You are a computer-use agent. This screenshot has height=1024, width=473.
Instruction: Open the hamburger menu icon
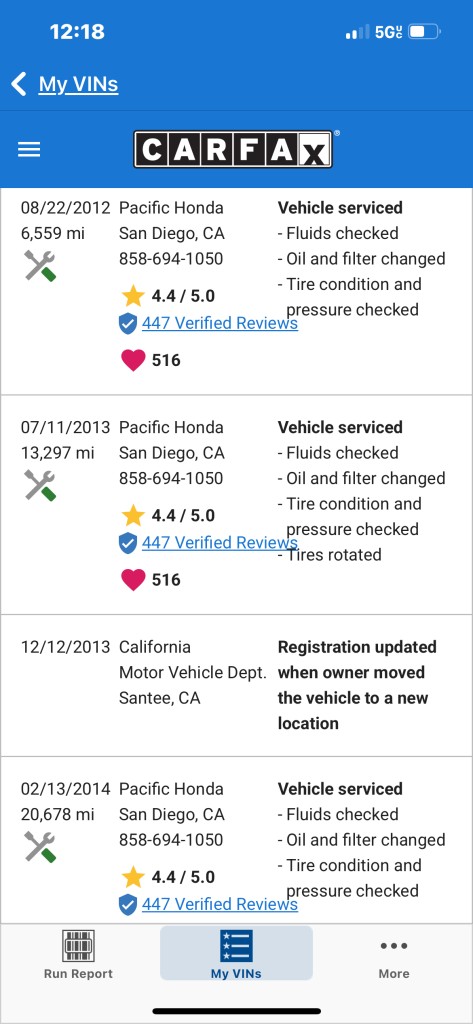[29, 150]
